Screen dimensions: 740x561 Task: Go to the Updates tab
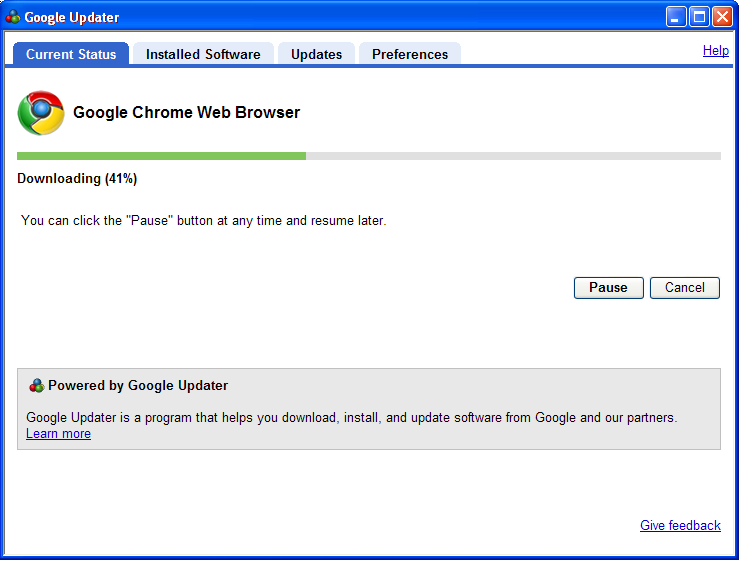(316, 54)
